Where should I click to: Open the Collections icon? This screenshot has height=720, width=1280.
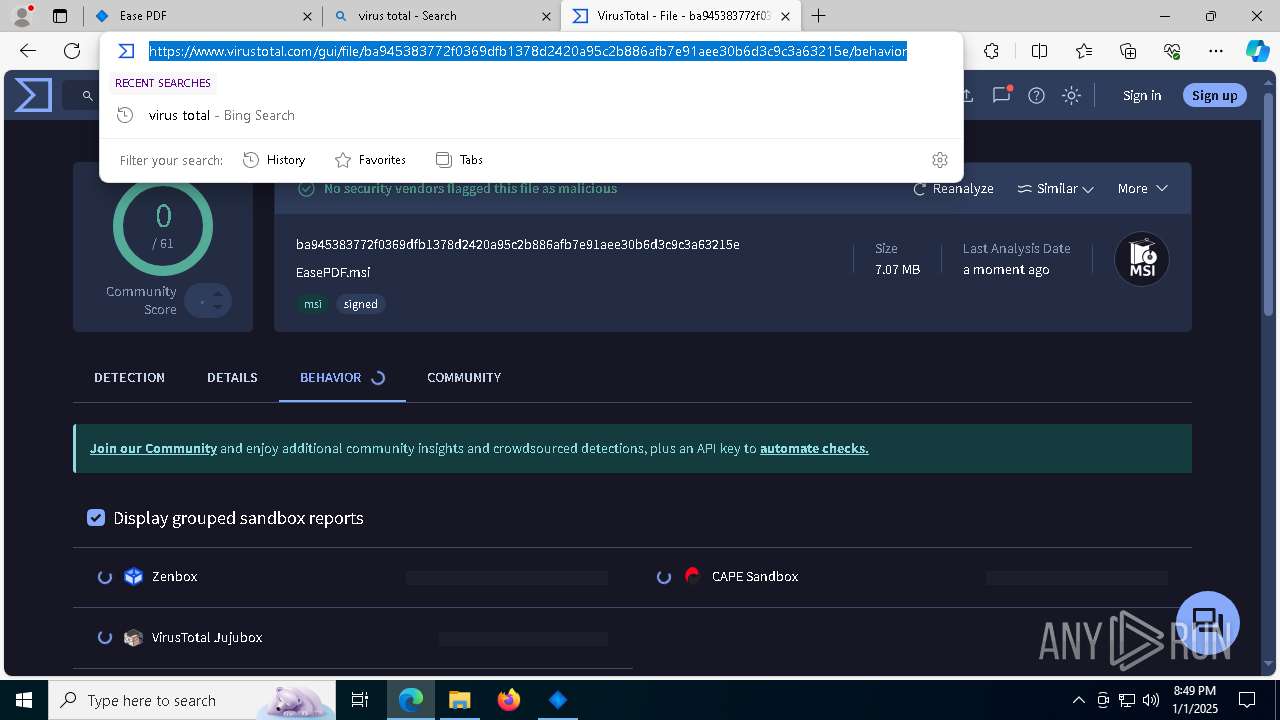coord(1128,51)
